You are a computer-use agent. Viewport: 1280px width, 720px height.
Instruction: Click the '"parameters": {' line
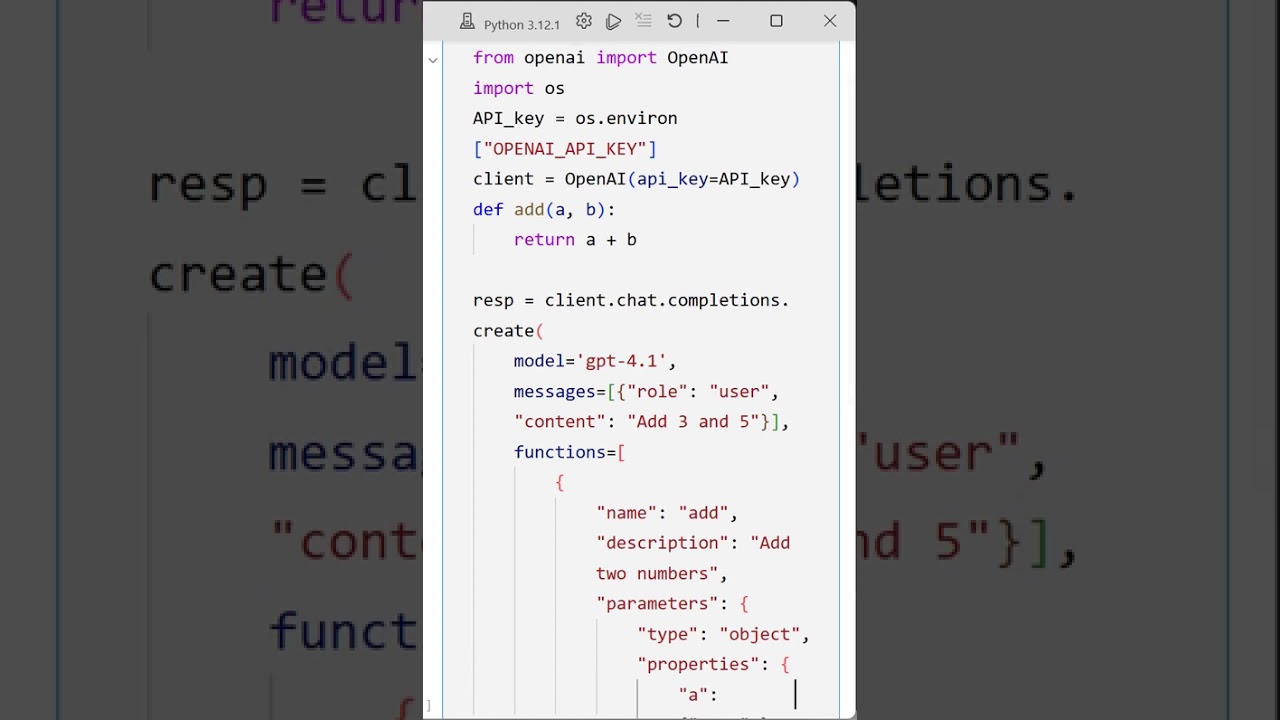pos(672,604)
